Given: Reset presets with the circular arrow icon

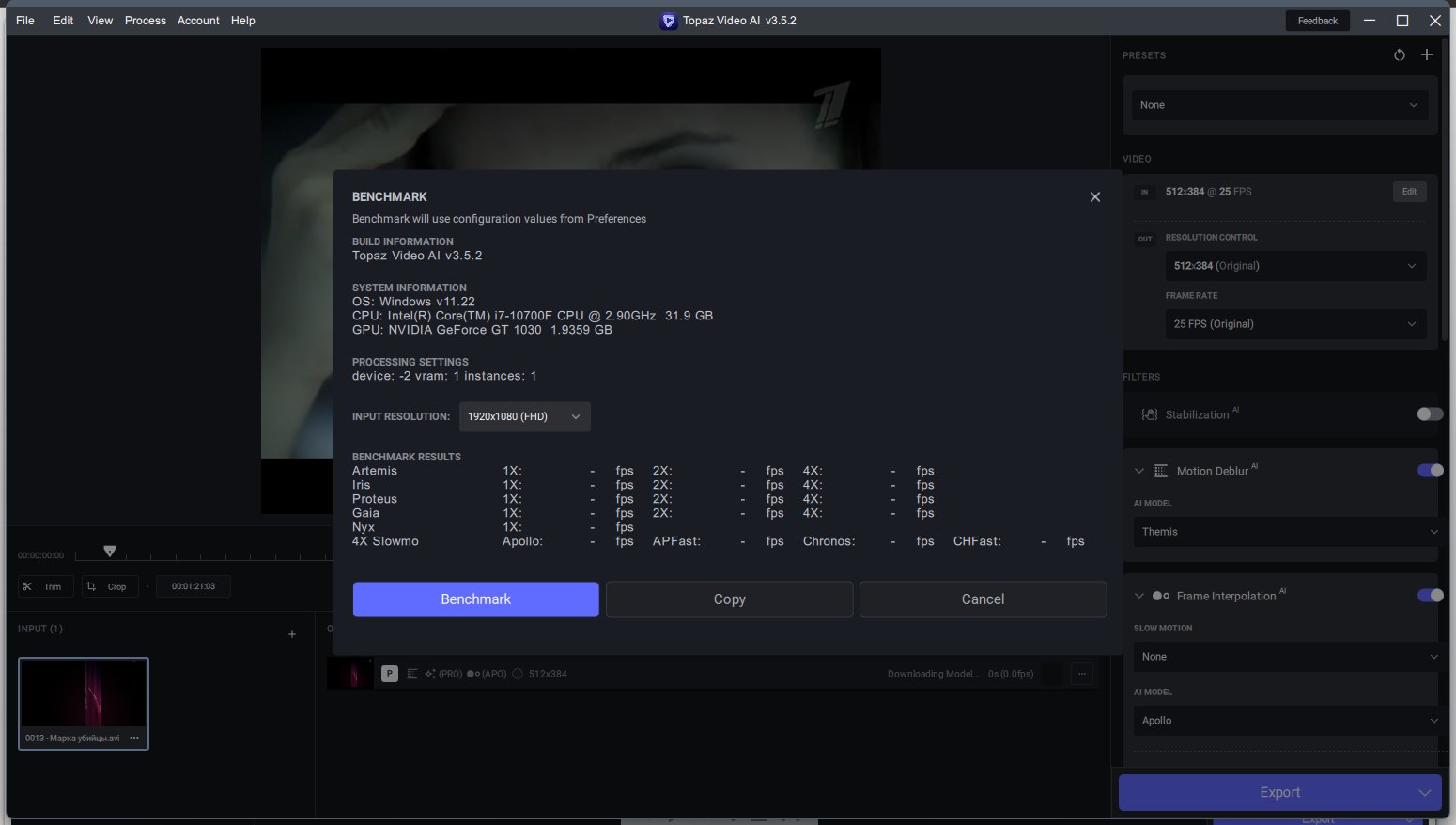Looking at the screenshot, I should click(1400, 55).
